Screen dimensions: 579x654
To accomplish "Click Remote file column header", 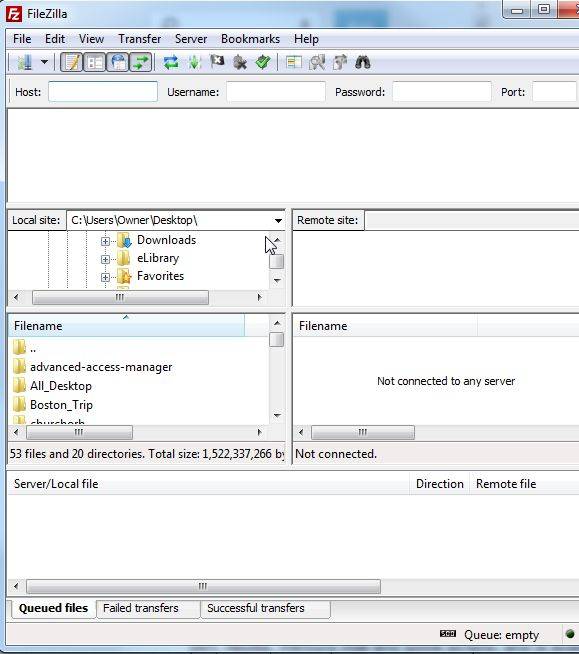I will pos(524,484).
